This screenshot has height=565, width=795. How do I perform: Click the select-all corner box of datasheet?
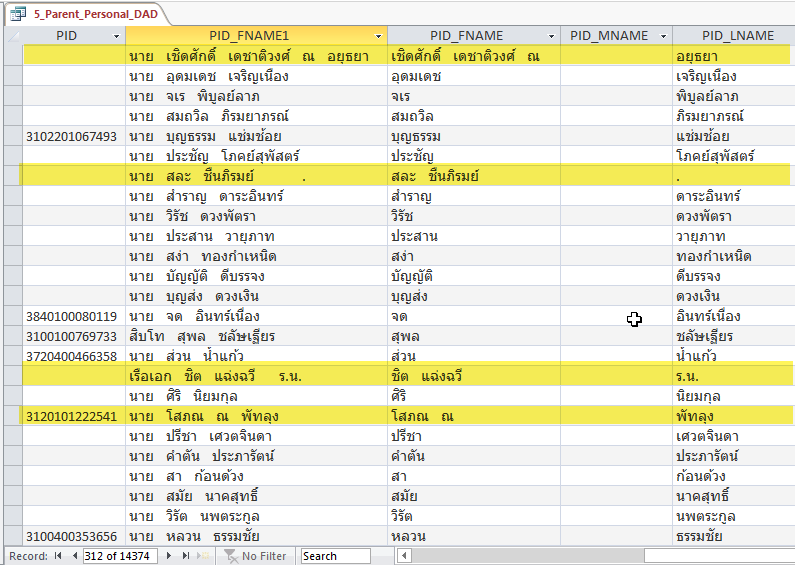tap(12, 36)
